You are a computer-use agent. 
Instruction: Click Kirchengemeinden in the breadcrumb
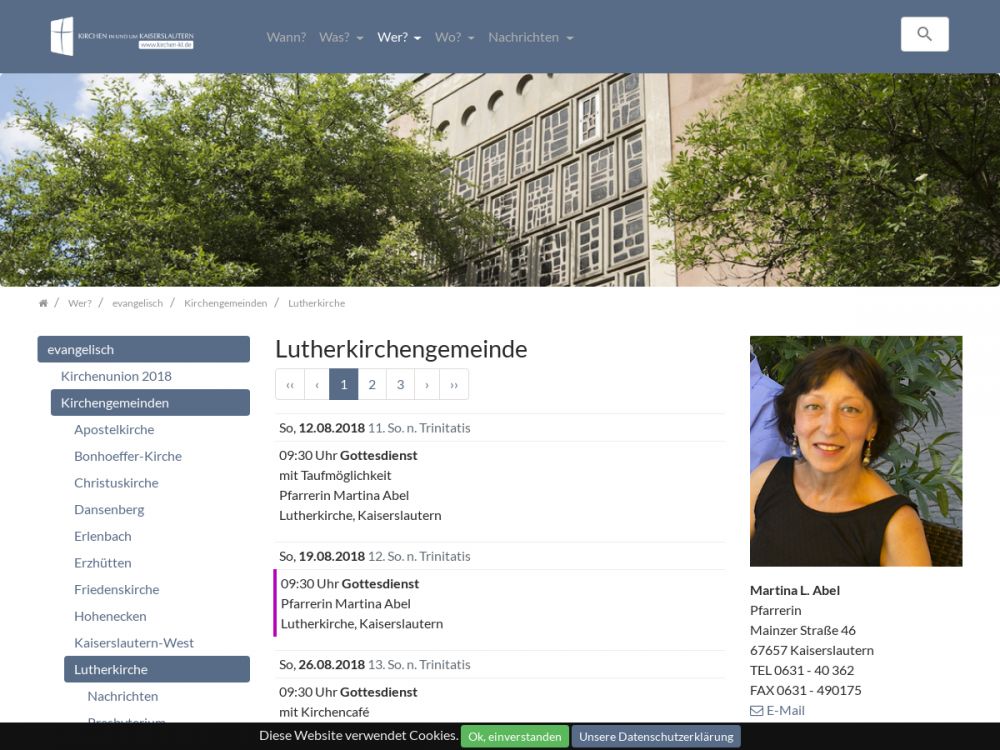(x=225, y=303)
